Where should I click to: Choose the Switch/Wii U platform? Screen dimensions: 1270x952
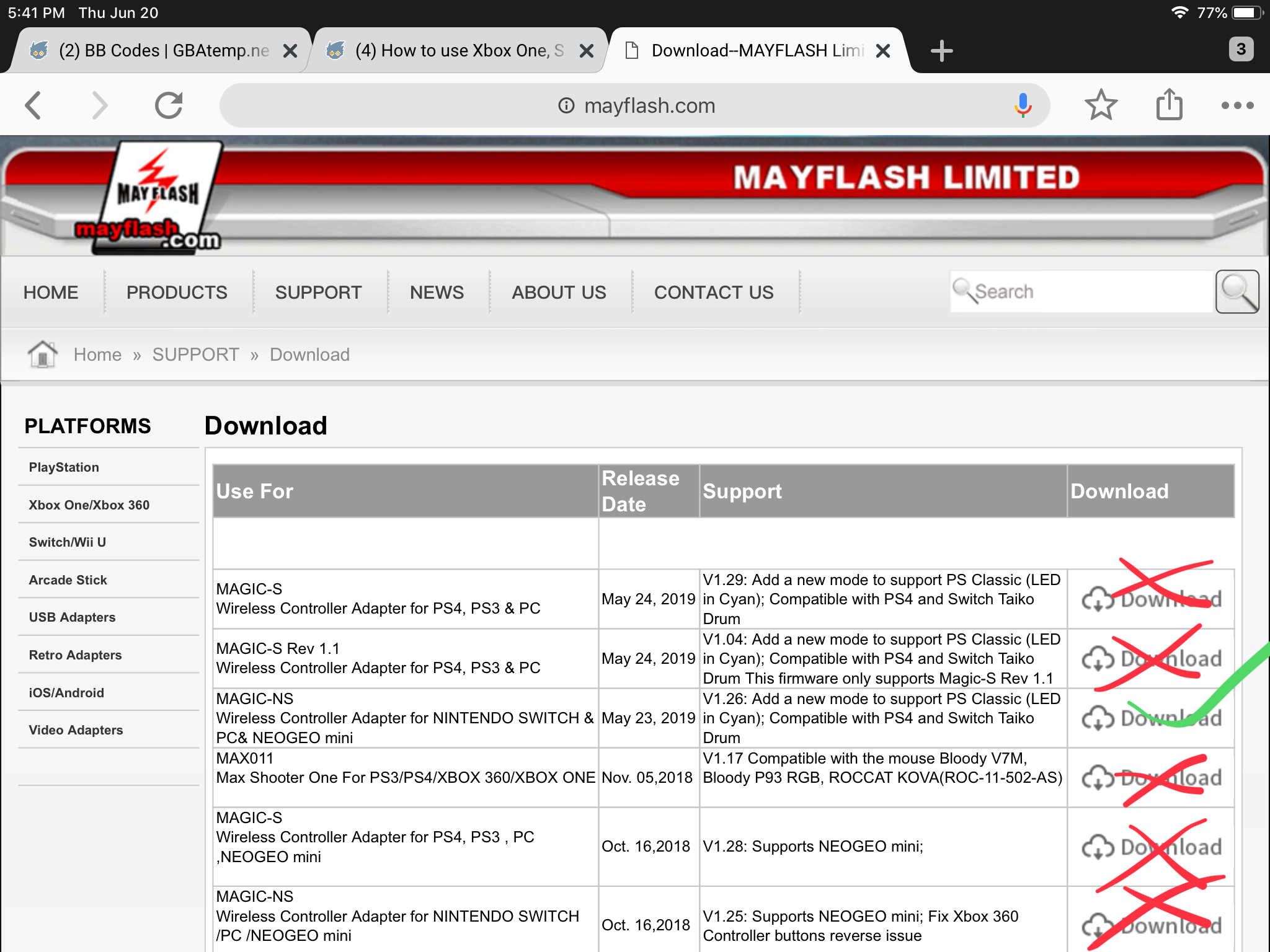tap(68, 542)
